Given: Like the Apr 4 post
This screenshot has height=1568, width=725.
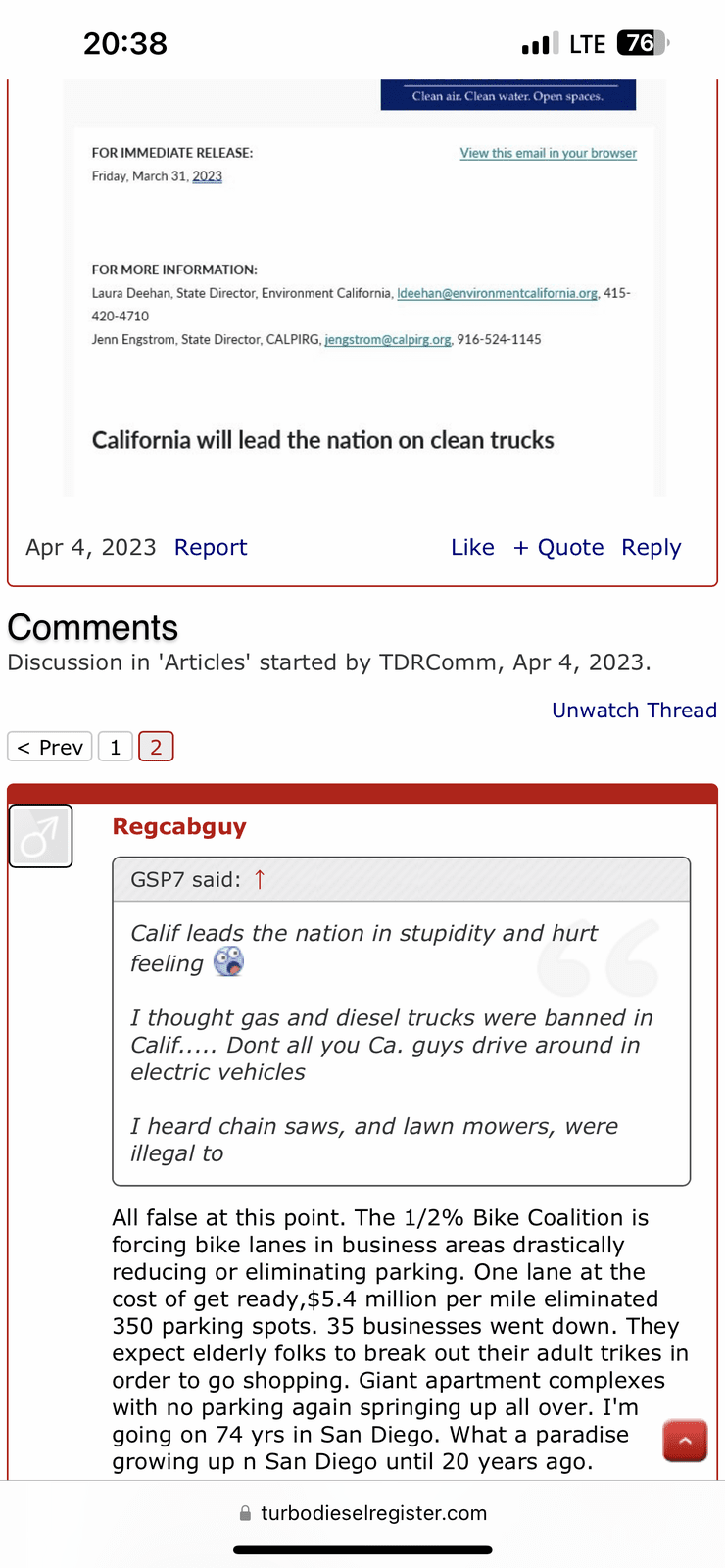Looking at the screenshot, I should point(472,547).
